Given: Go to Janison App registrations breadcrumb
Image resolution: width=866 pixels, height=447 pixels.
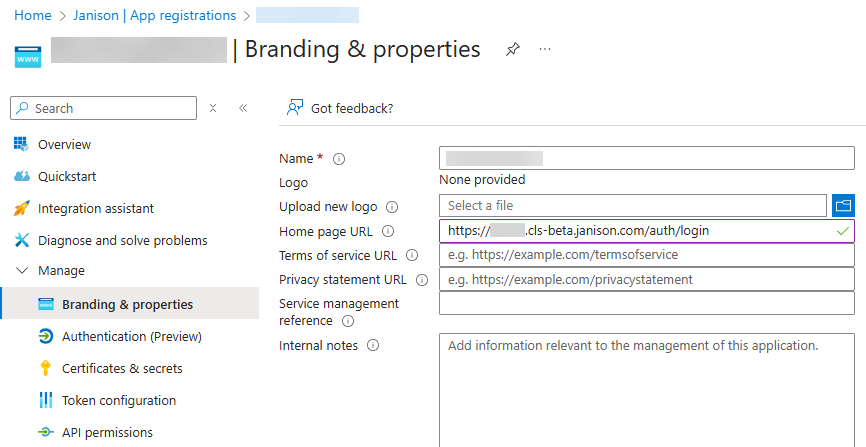Looking at the screenshot, I should click(x=155, y=16).
